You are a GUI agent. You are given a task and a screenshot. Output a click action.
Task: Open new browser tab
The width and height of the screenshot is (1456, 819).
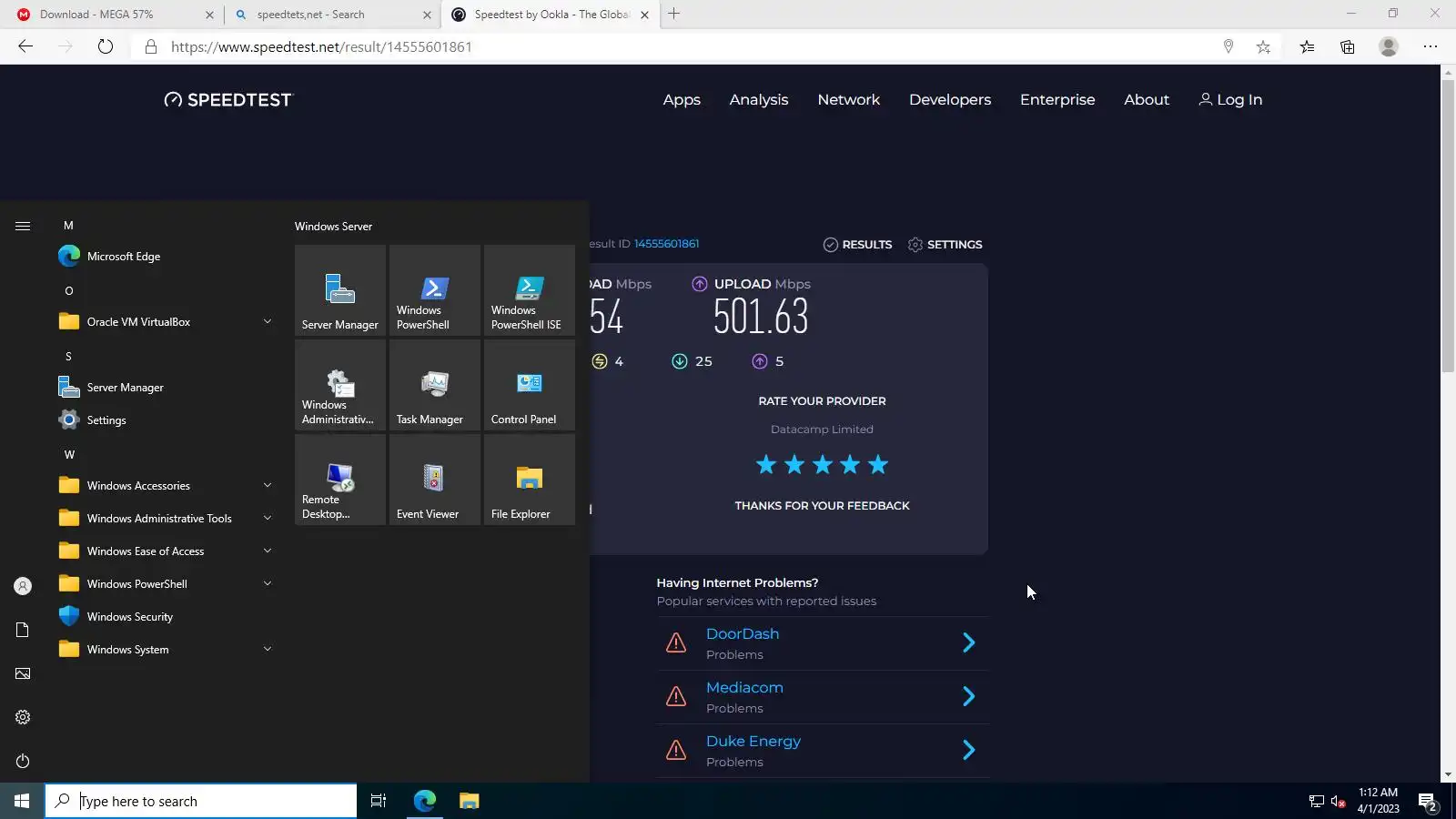(673, 14)
